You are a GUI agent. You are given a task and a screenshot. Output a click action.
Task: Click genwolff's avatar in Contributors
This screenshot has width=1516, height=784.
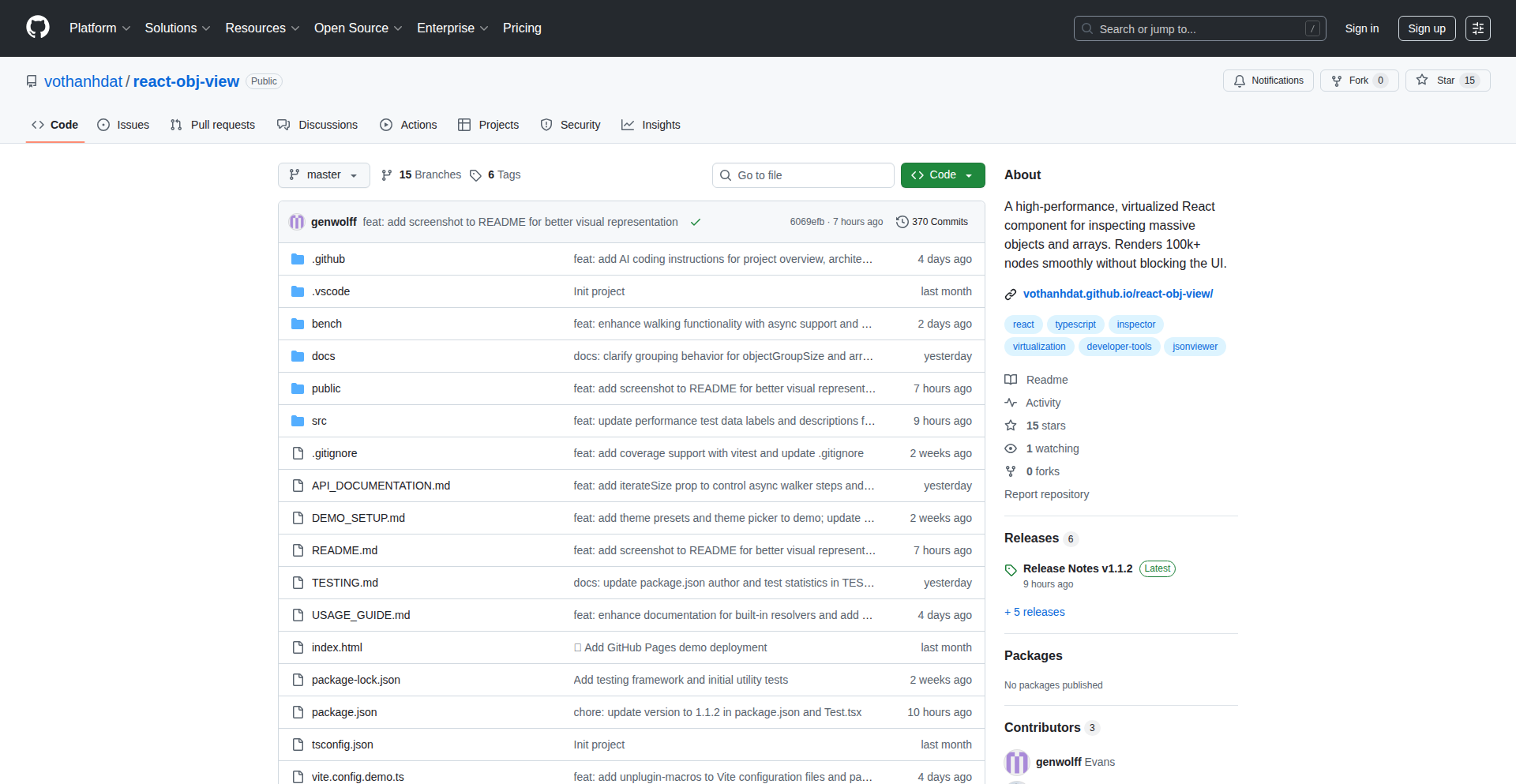pyautogui.click(x=1016, y=762)
